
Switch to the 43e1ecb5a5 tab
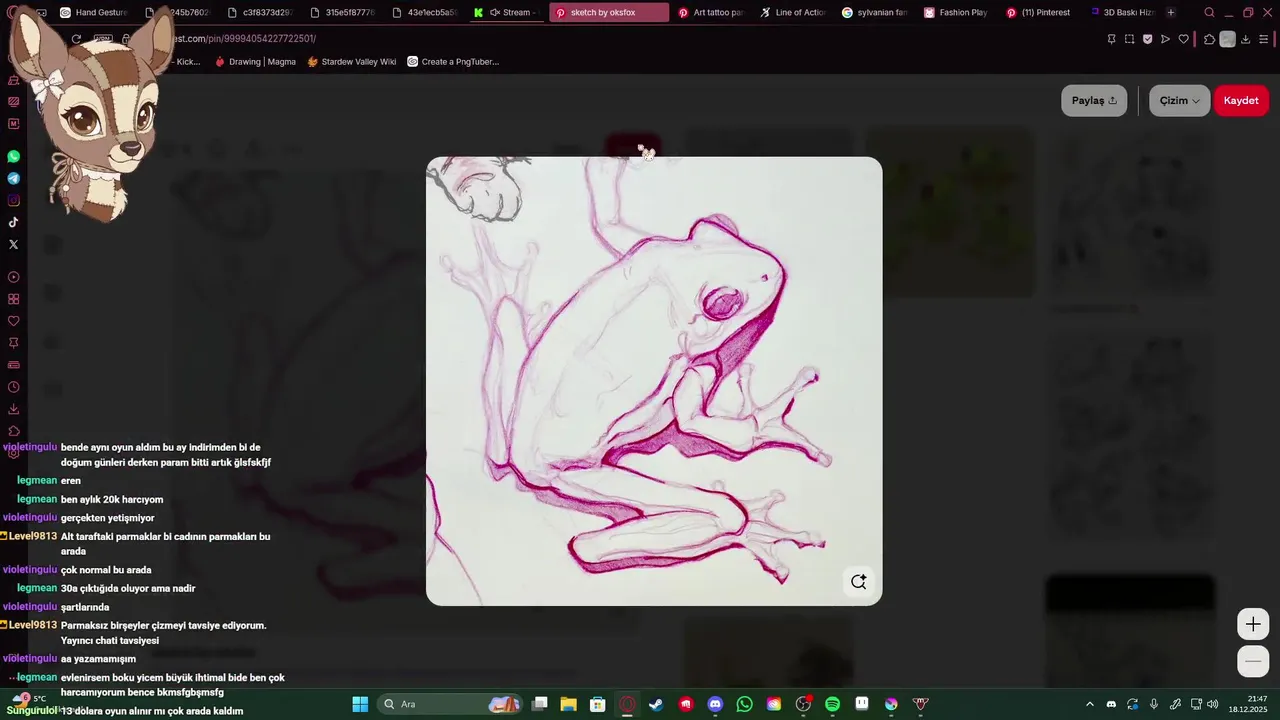coord(425,13)
